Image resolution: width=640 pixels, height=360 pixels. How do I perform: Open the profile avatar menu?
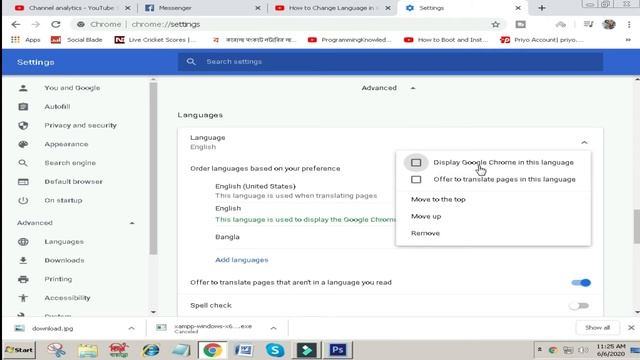click(x=609, y=24)
